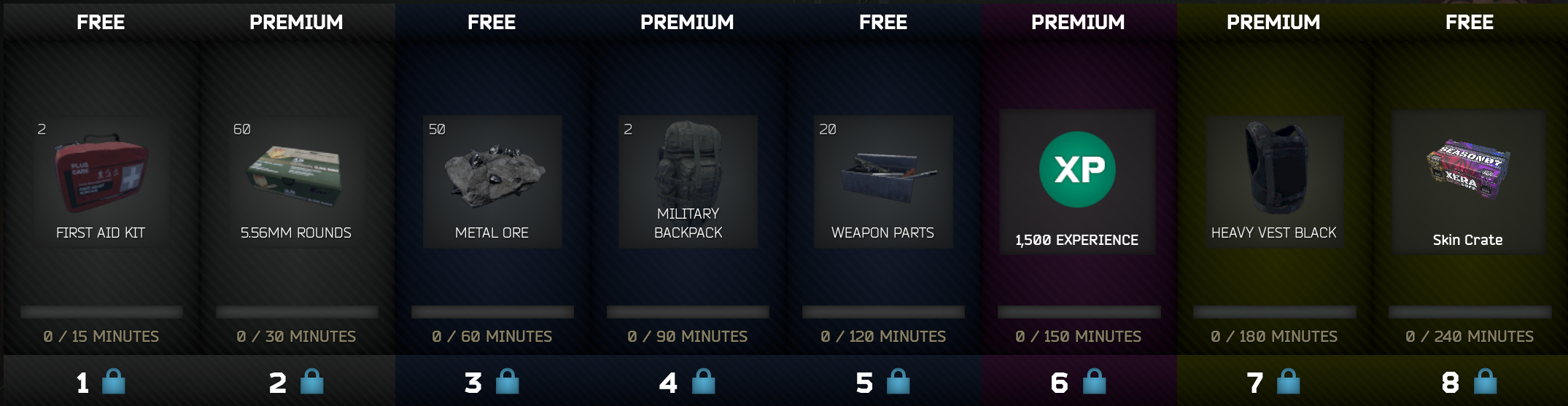
Task: Click the 0 / 240 minutes progress bar
Action: coord(1470,312)
